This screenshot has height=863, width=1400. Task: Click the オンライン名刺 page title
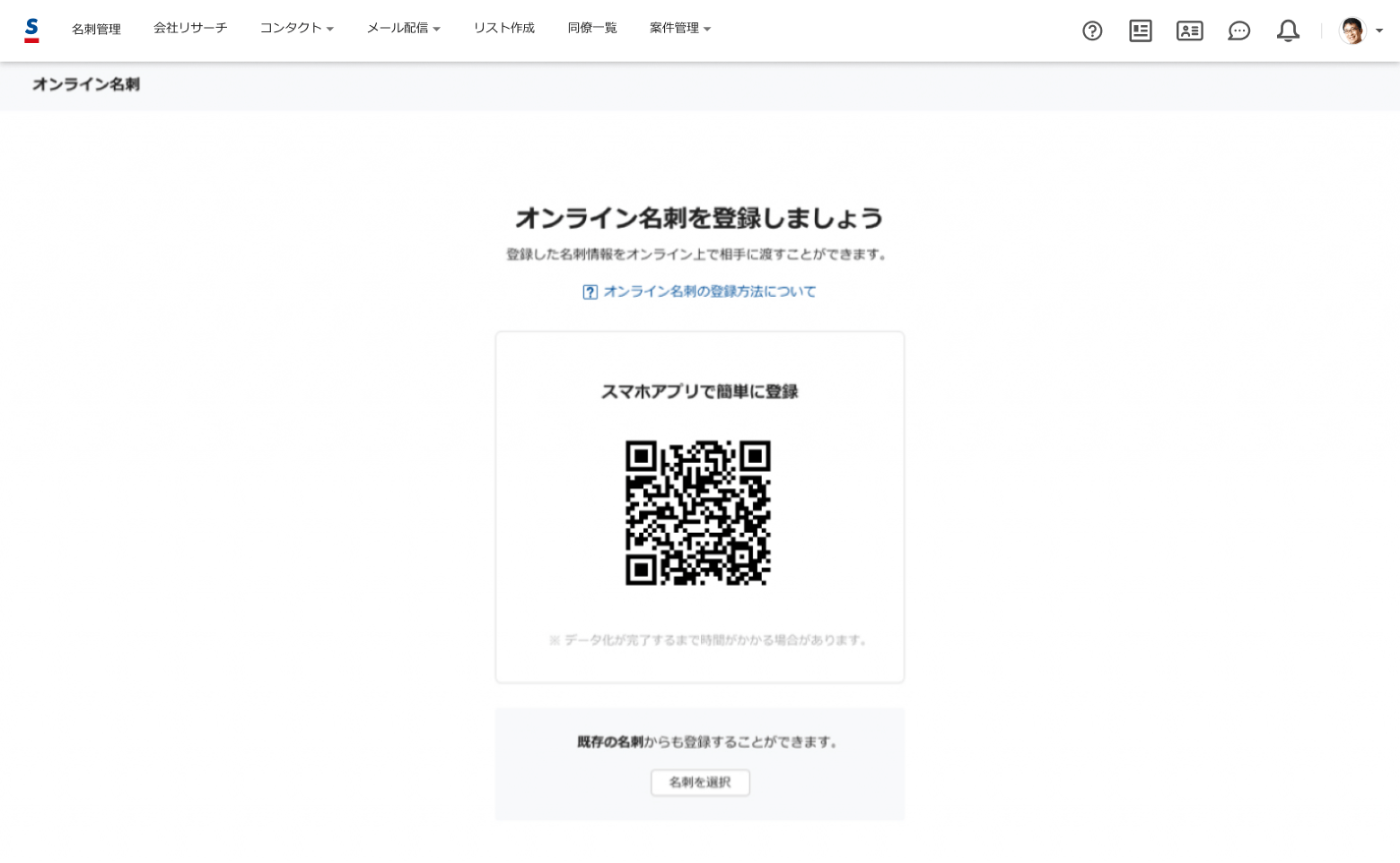click(x=86, y=84)
